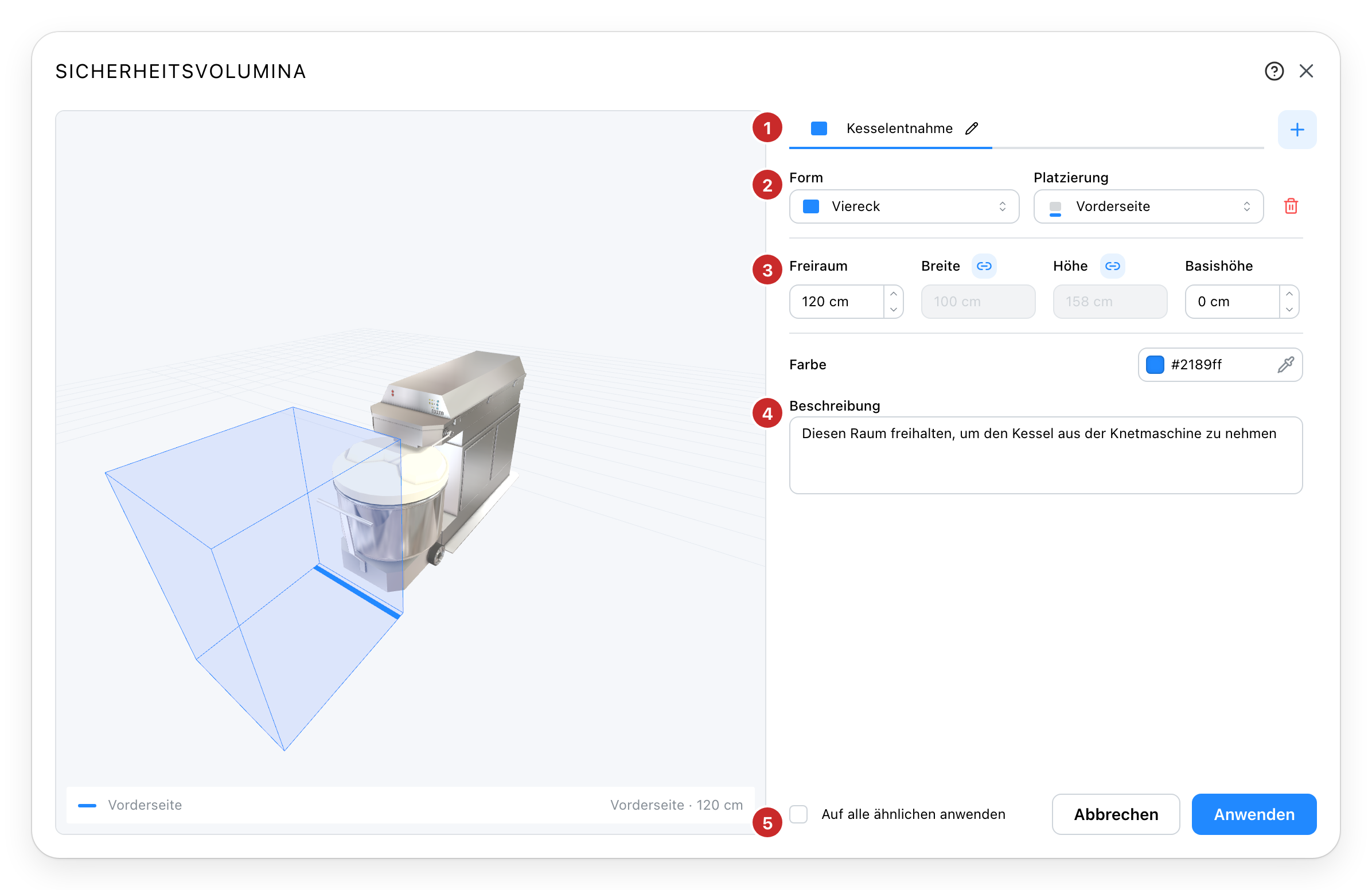Select the Kesselentnahme tab

point(890,128)
